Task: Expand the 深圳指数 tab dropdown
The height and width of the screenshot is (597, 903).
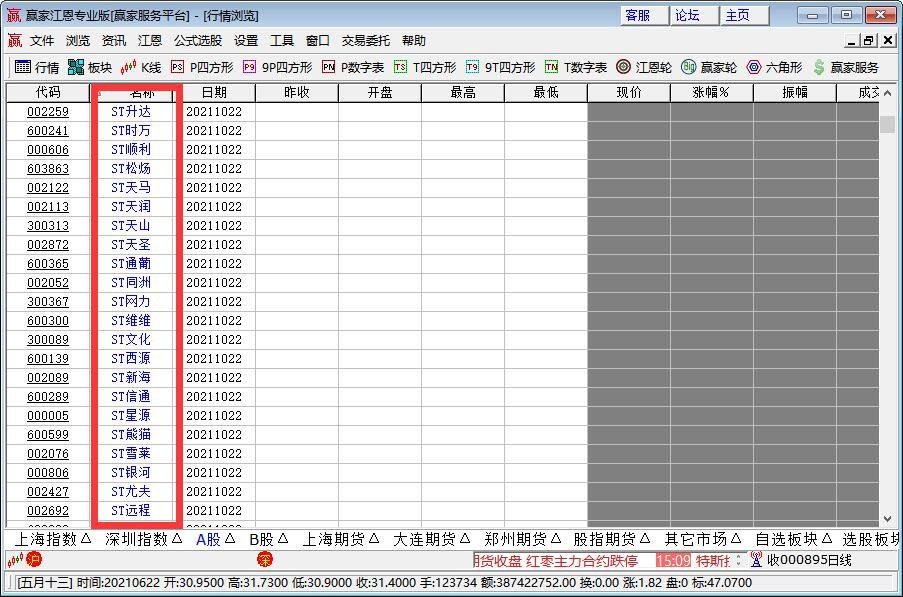Action: pyautogui.click(x=177, y=538)
